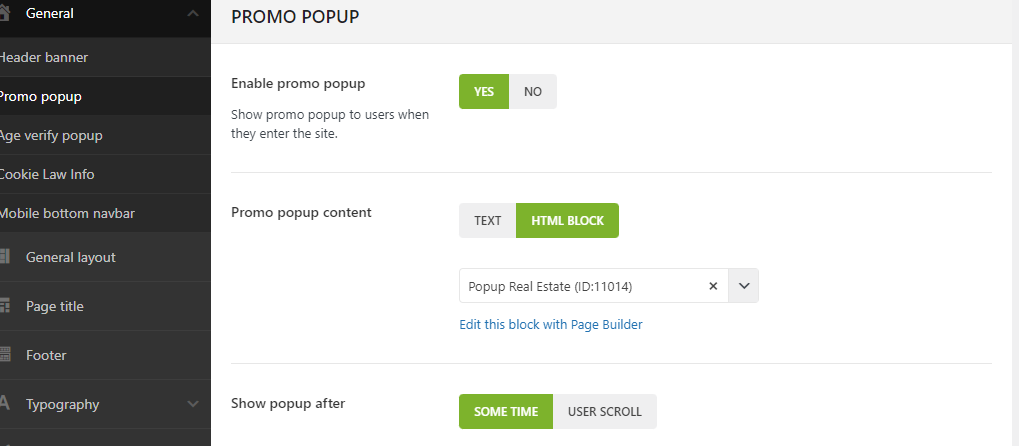This screenshot has width=1019, height=446.
Task: Open Header banner settings
Action: [x=45, y=58]
